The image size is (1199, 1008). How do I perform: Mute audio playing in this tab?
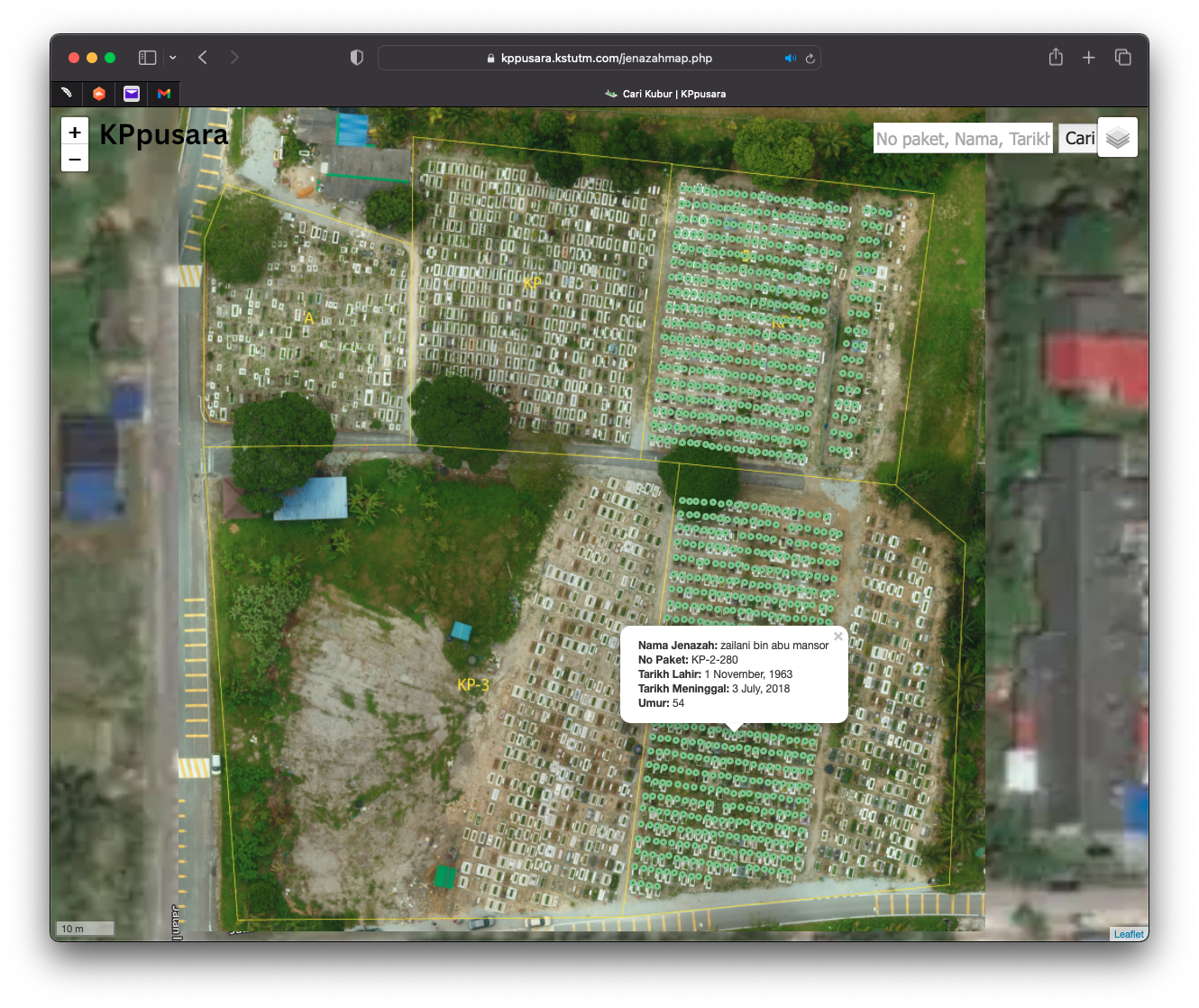click(x=790, y=58)
